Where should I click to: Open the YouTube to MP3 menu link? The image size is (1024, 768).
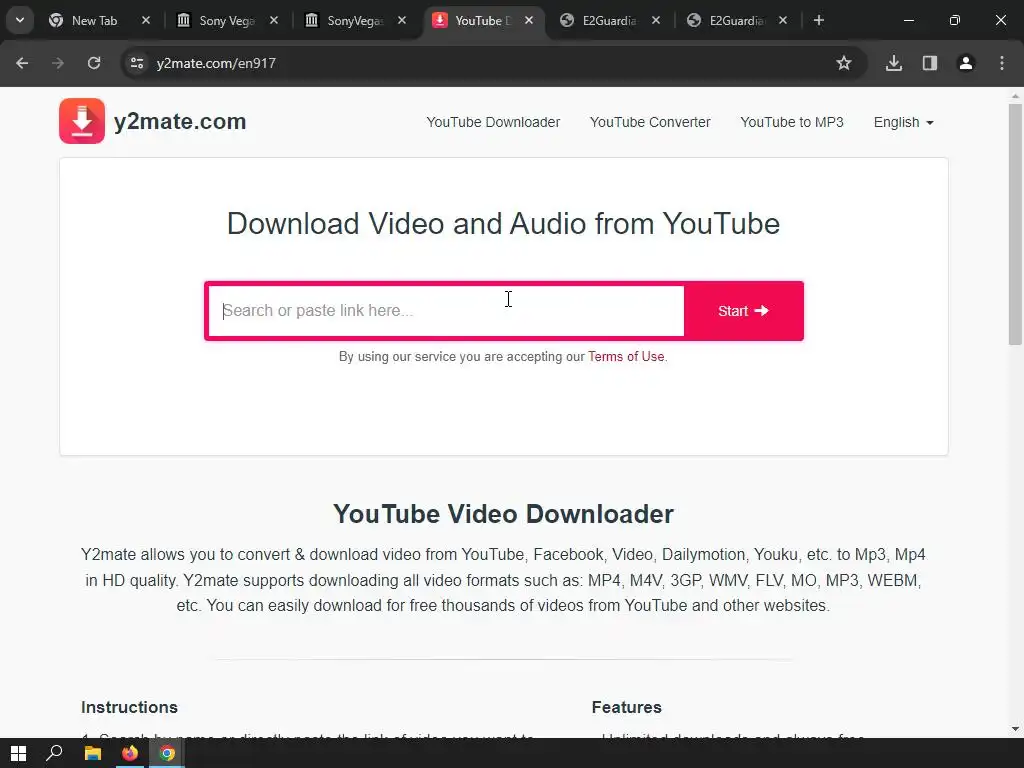click(792, 122)
